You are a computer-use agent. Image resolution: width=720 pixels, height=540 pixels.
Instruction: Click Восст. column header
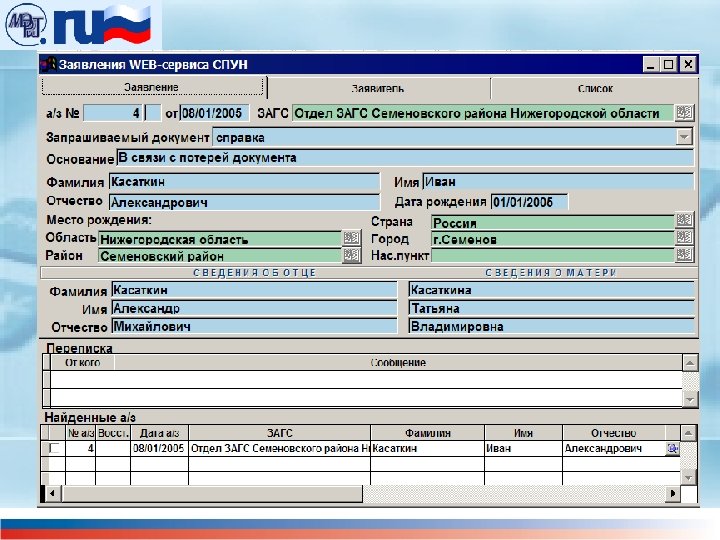click(113, 433)
